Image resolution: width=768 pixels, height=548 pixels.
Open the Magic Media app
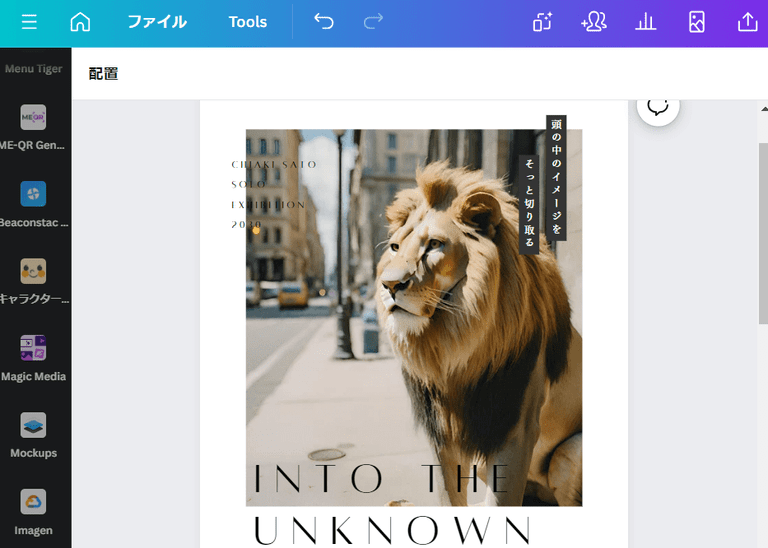pyautogui.click(x=34, y=357)
